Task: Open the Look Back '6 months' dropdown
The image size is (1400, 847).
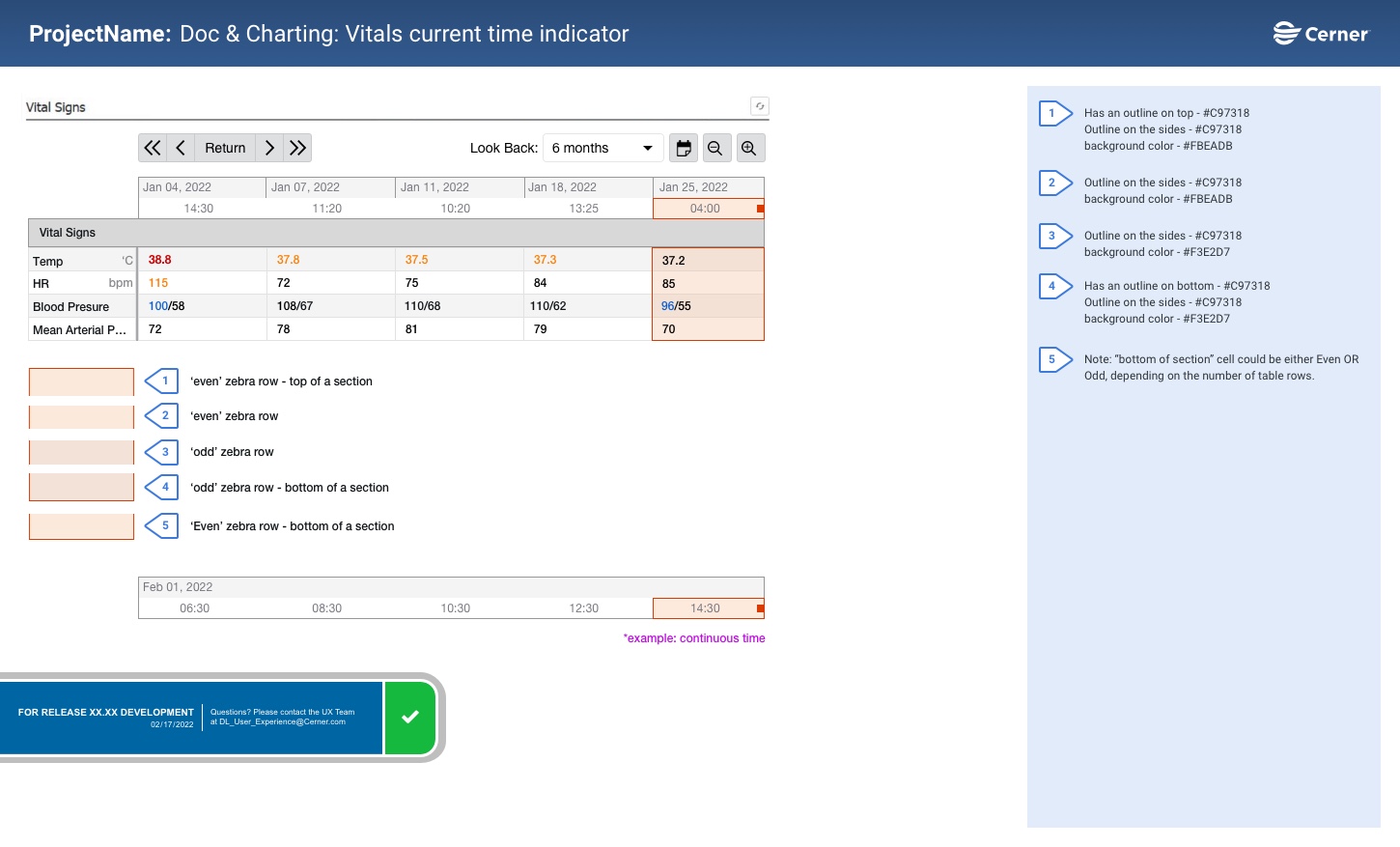Action: (602, 148)
